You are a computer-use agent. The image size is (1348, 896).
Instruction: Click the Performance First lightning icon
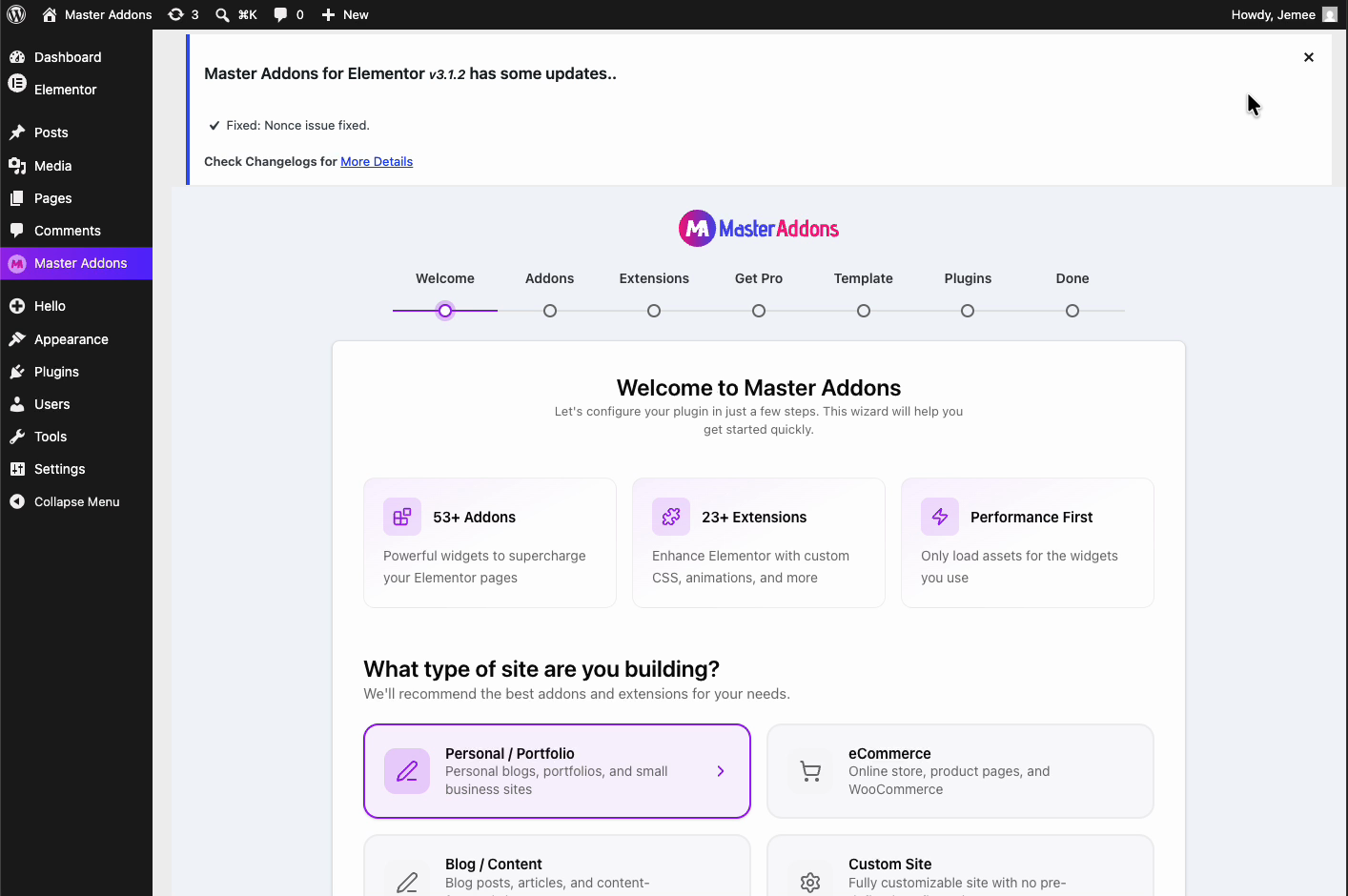940,517
